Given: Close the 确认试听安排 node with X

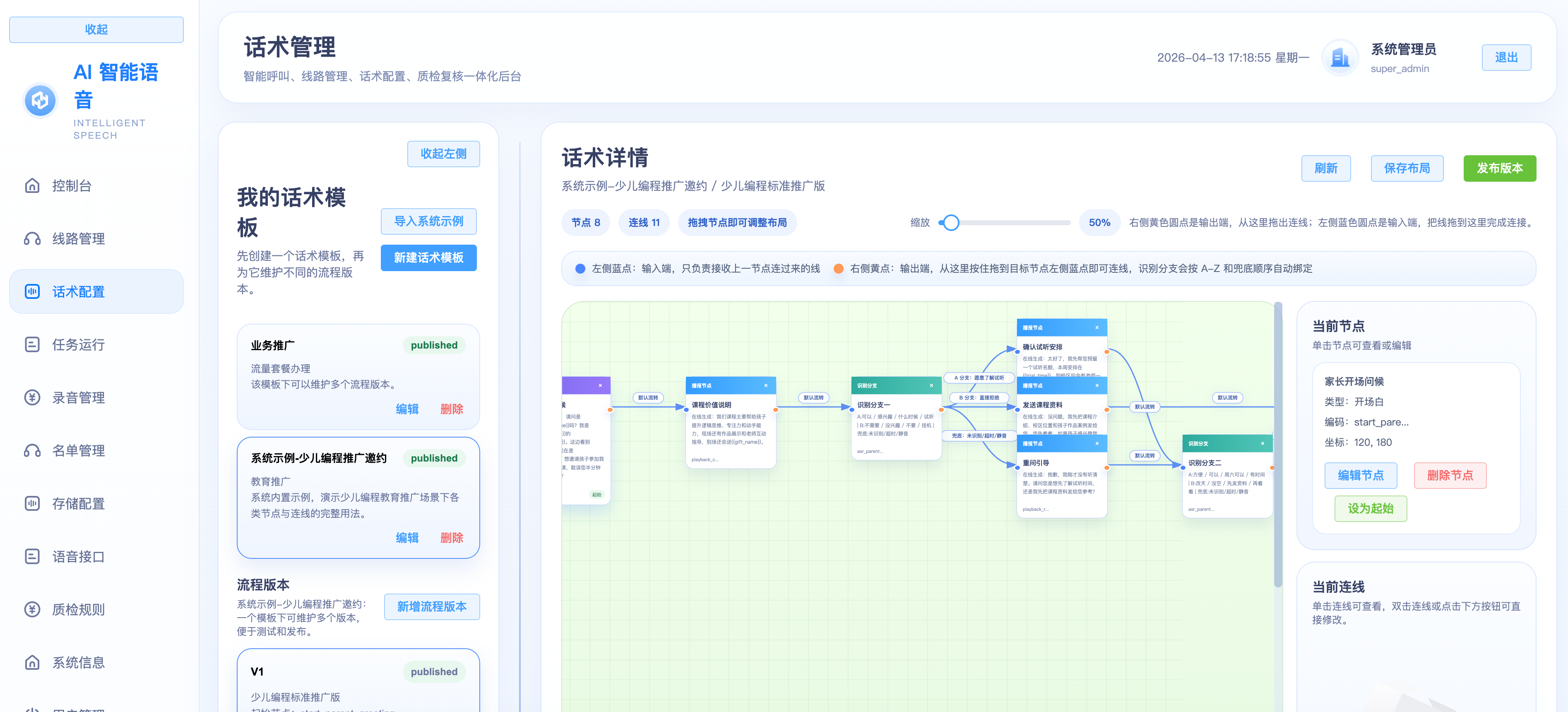Looking at the screenshot, I should pos(1097,327).
